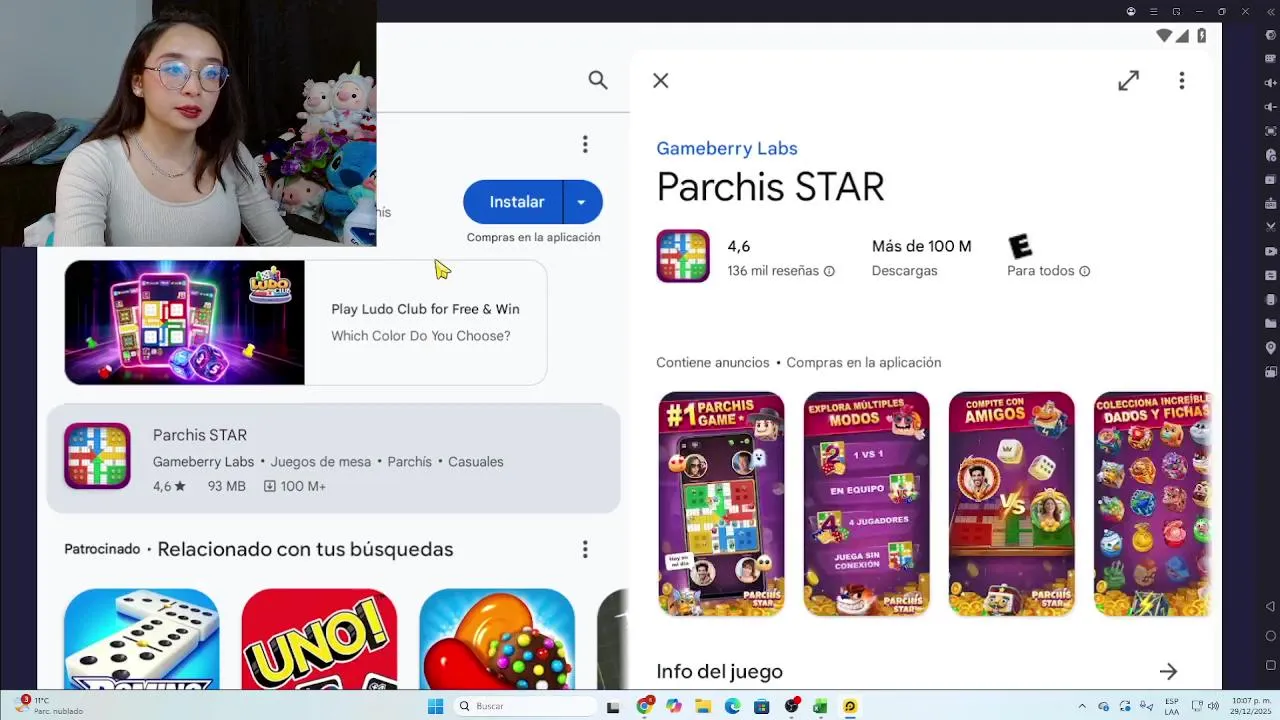Open the #1 Parchis Game screenshot

click(x=721, y=504)
